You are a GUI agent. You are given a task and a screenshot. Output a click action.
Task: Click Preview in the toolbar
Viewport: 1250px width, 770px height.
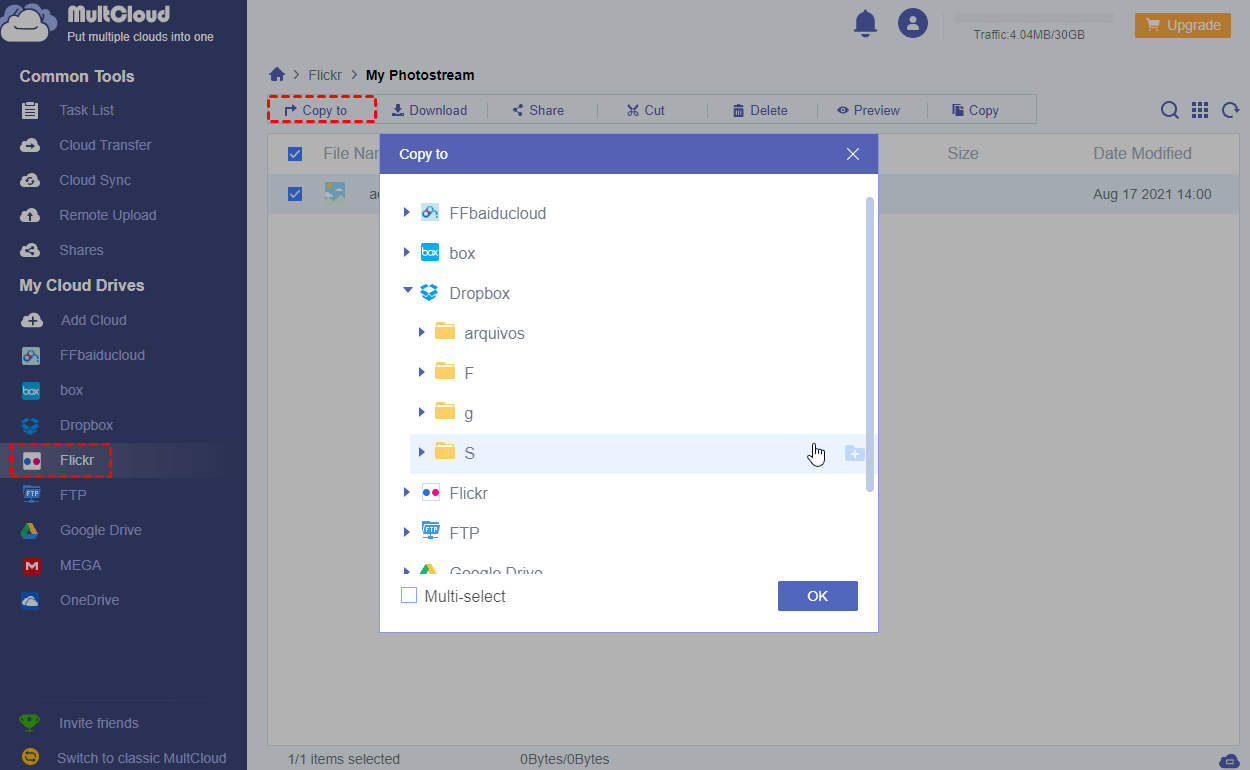[869, 110]
